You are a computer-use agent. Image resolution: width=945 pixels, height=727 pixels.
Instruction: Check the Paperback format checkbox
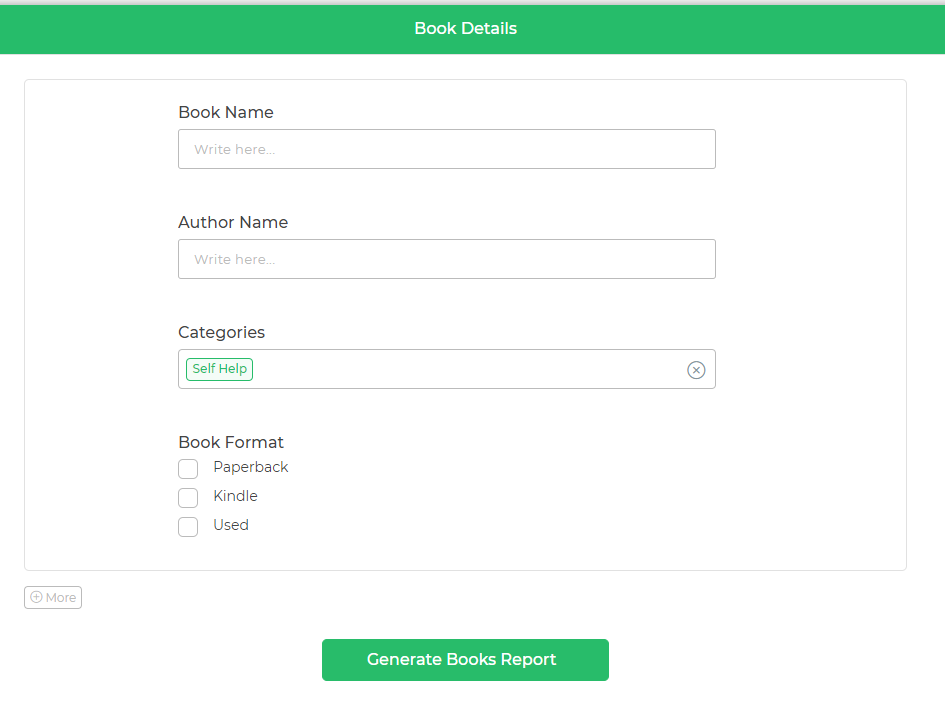tap(188, 468)
